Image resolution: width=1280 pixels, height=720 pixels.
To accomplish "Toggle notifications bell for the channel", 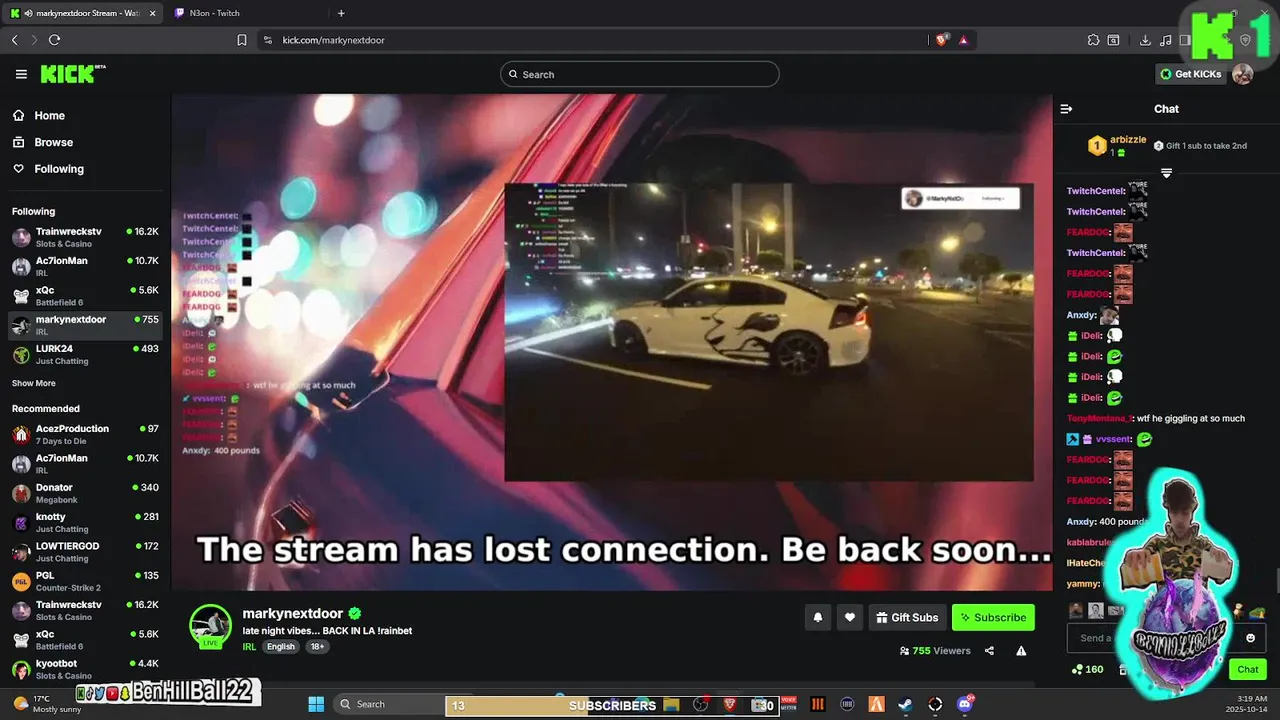I will click(817, 617).
